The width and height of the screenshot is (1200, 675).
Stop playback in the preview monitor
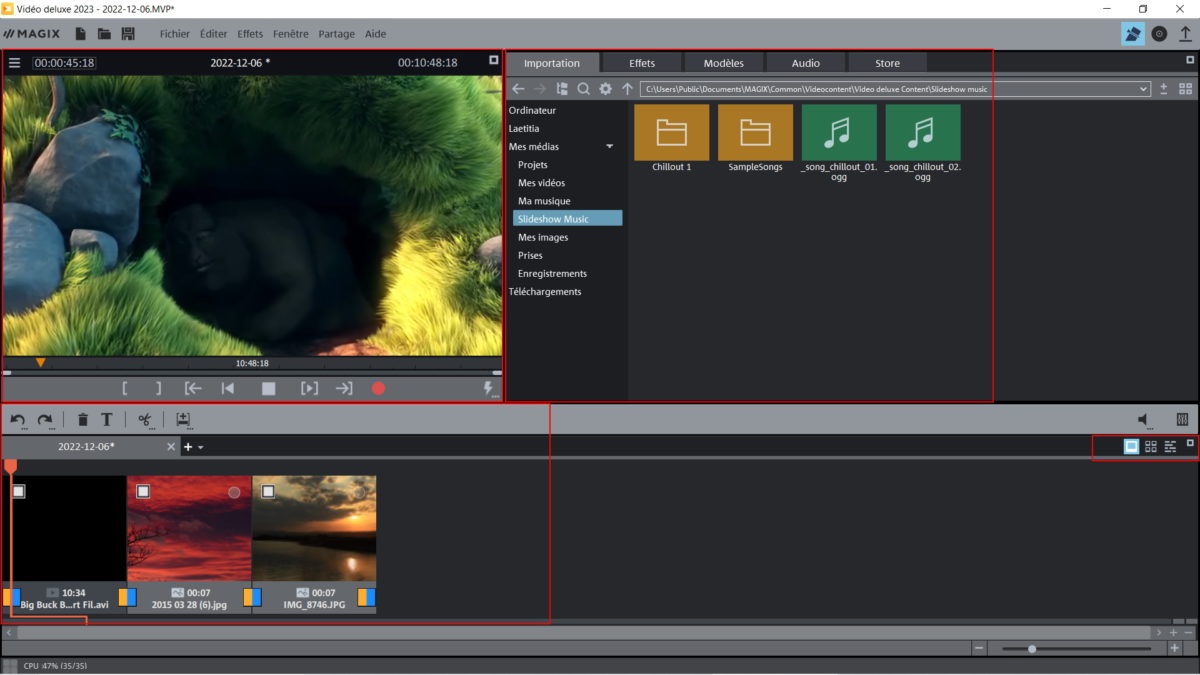click(x=269, y=388)
